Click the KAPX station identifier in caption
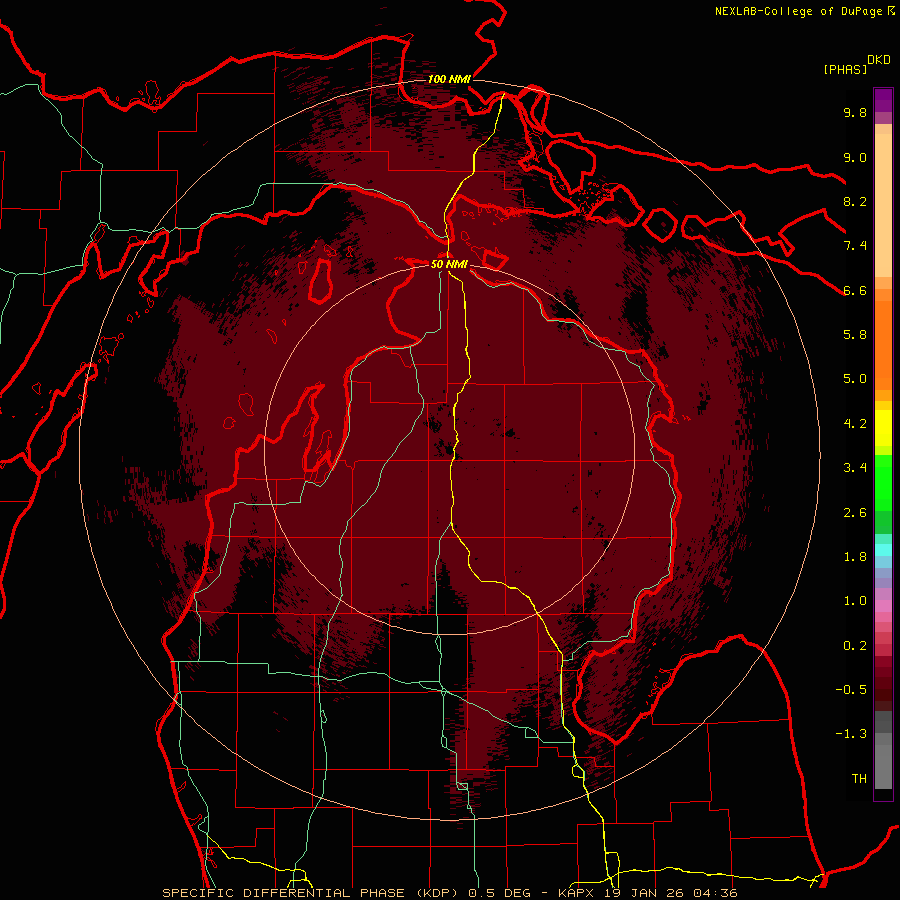This screenshot has width=900, height=900. 577,893
